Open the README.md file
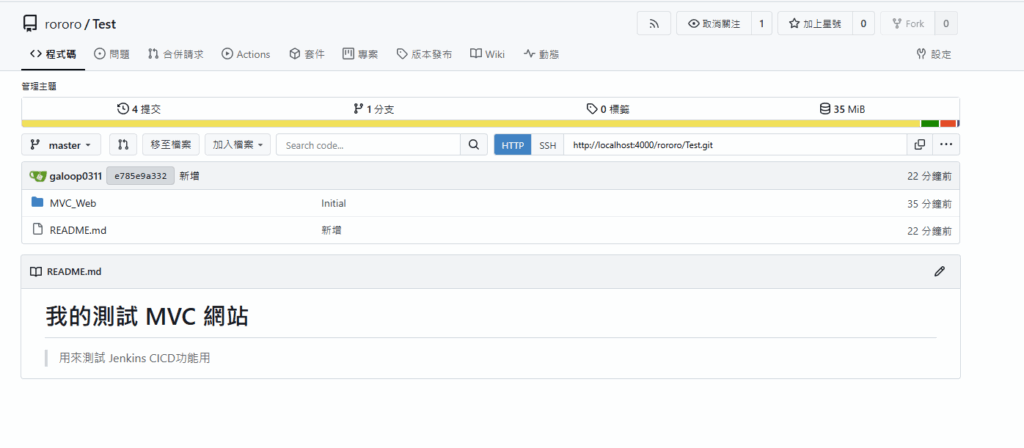 tap(78, 230)
